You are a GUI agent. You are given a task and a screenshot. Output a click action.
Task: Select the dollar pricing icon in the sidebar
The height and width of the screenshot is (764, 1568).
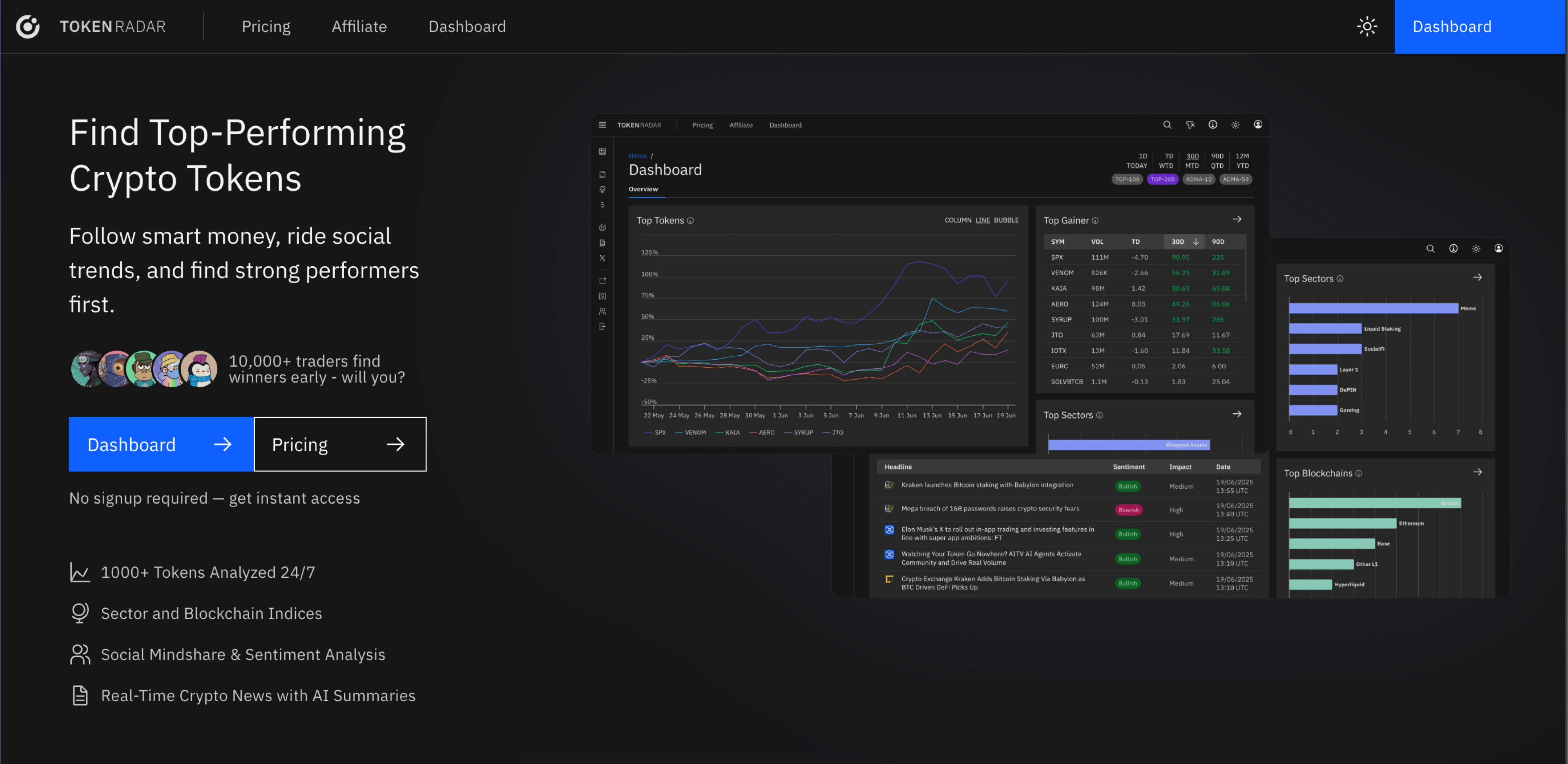[x=602, y=205]
